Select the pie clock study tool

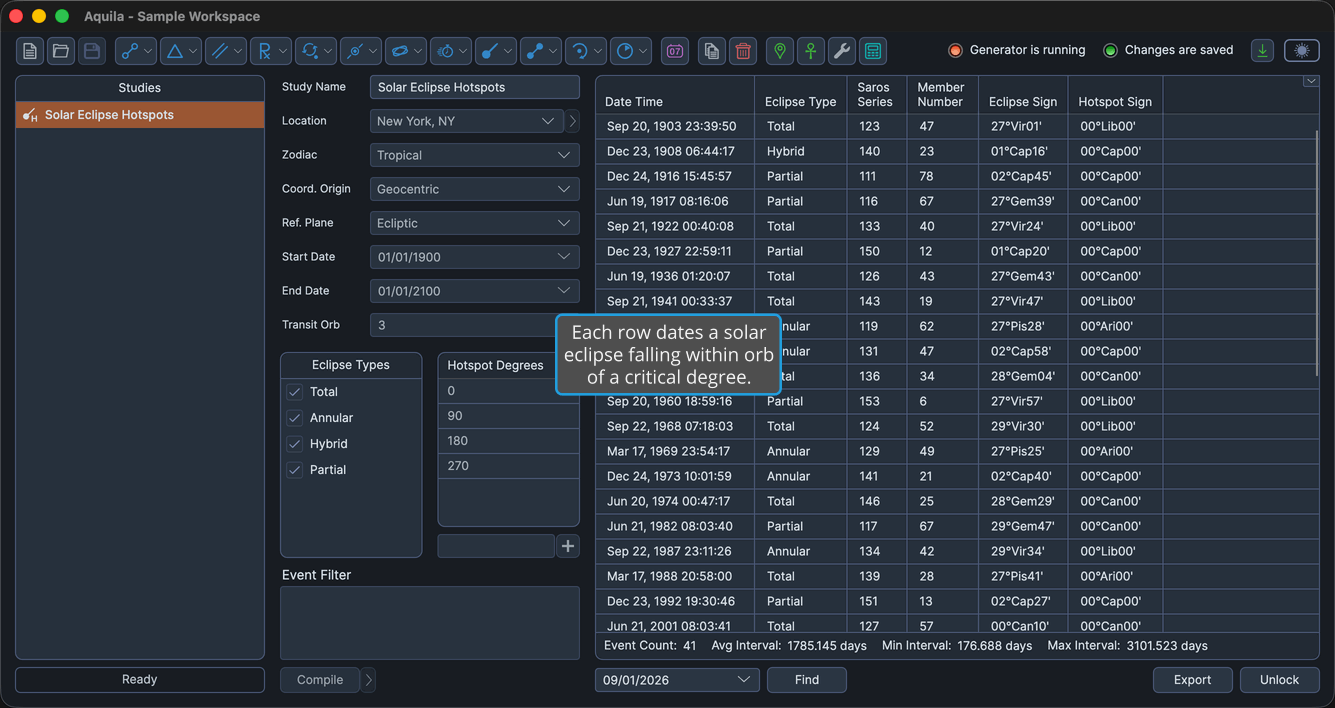pos(631,51)
